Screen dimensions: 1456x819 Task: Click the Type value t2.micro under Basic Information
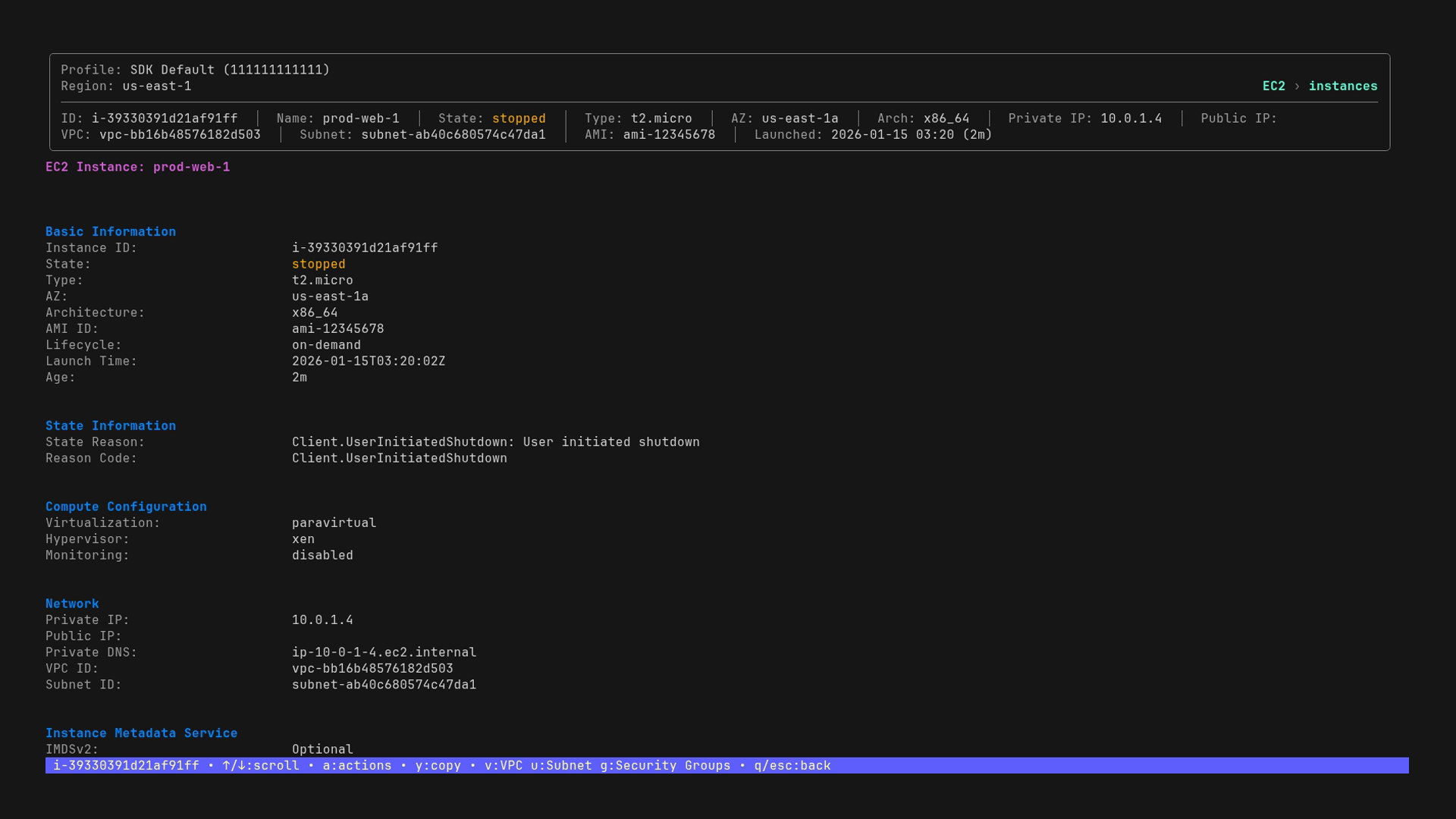322,281
